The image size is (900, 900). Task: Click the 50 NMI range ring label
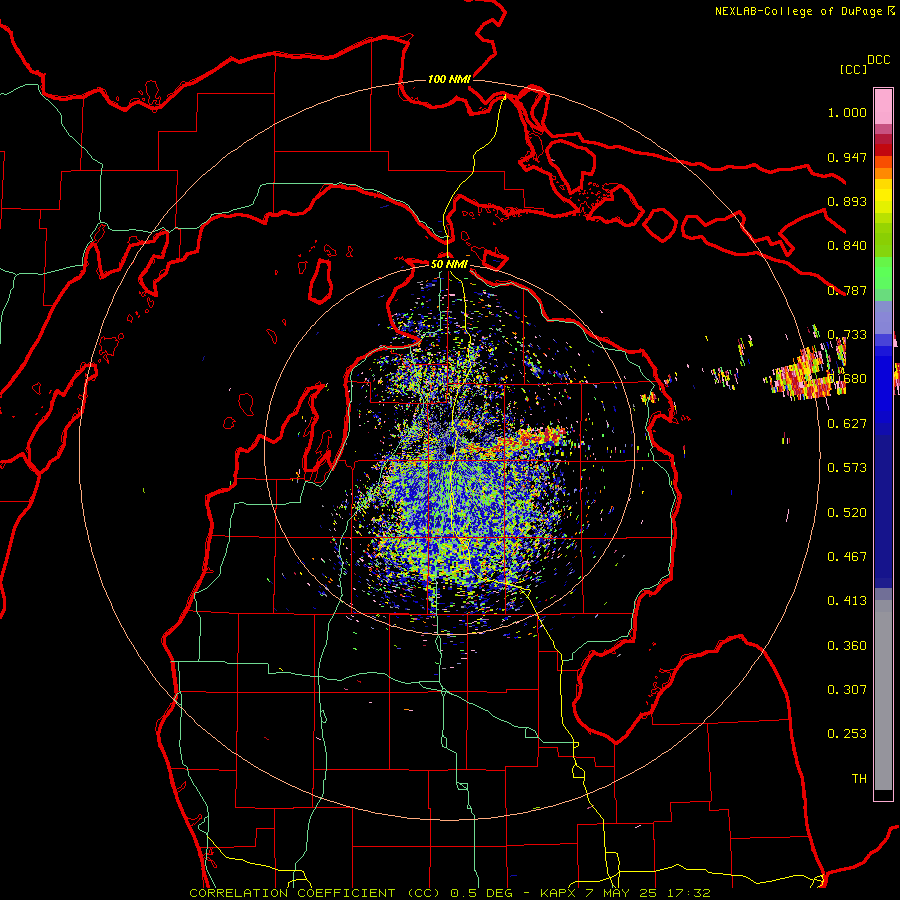pyautogui.click(x=449, y=264)
